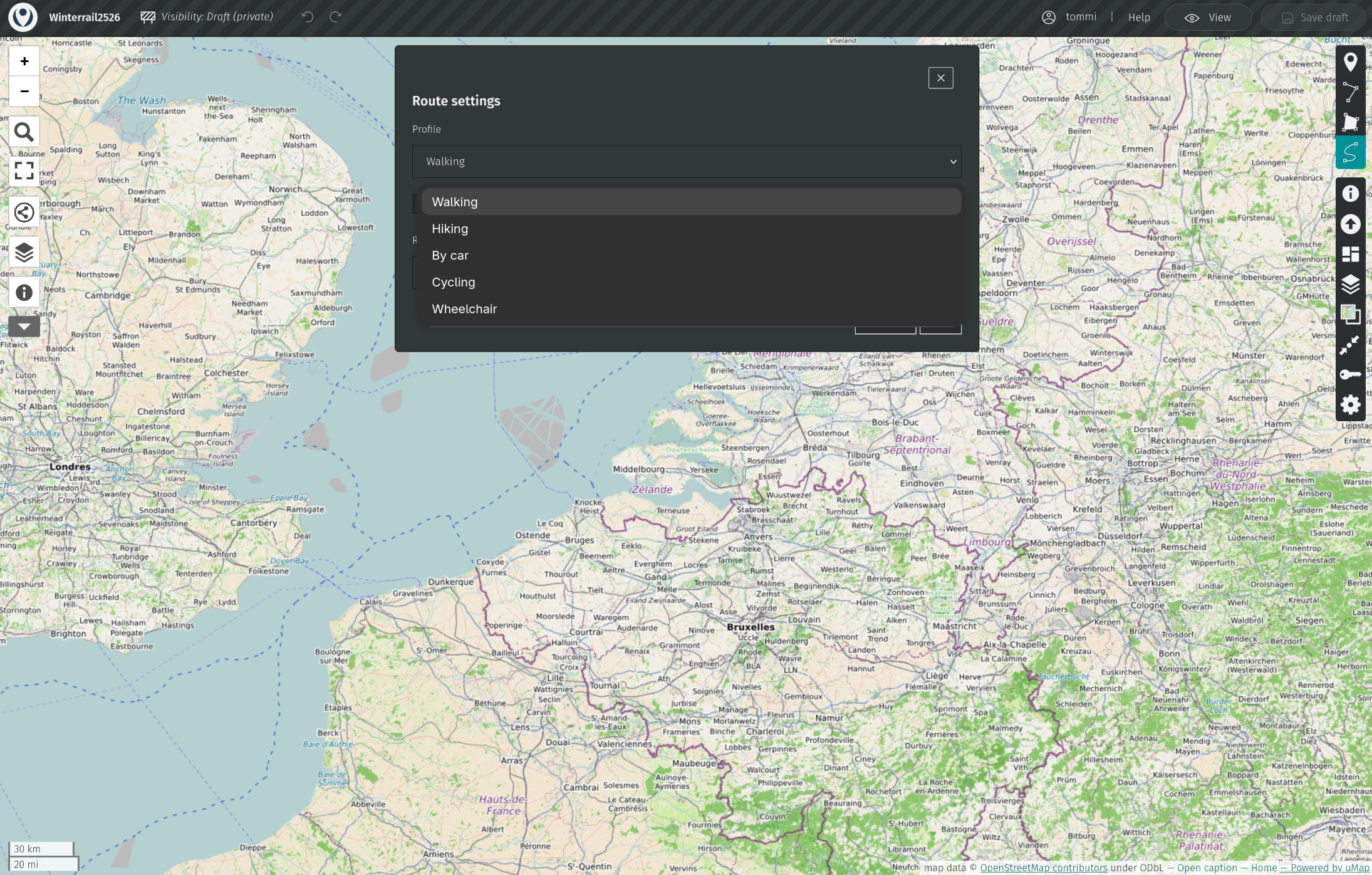
Task: Expand more controls down arrow
Action: click(x=24, y=326)
